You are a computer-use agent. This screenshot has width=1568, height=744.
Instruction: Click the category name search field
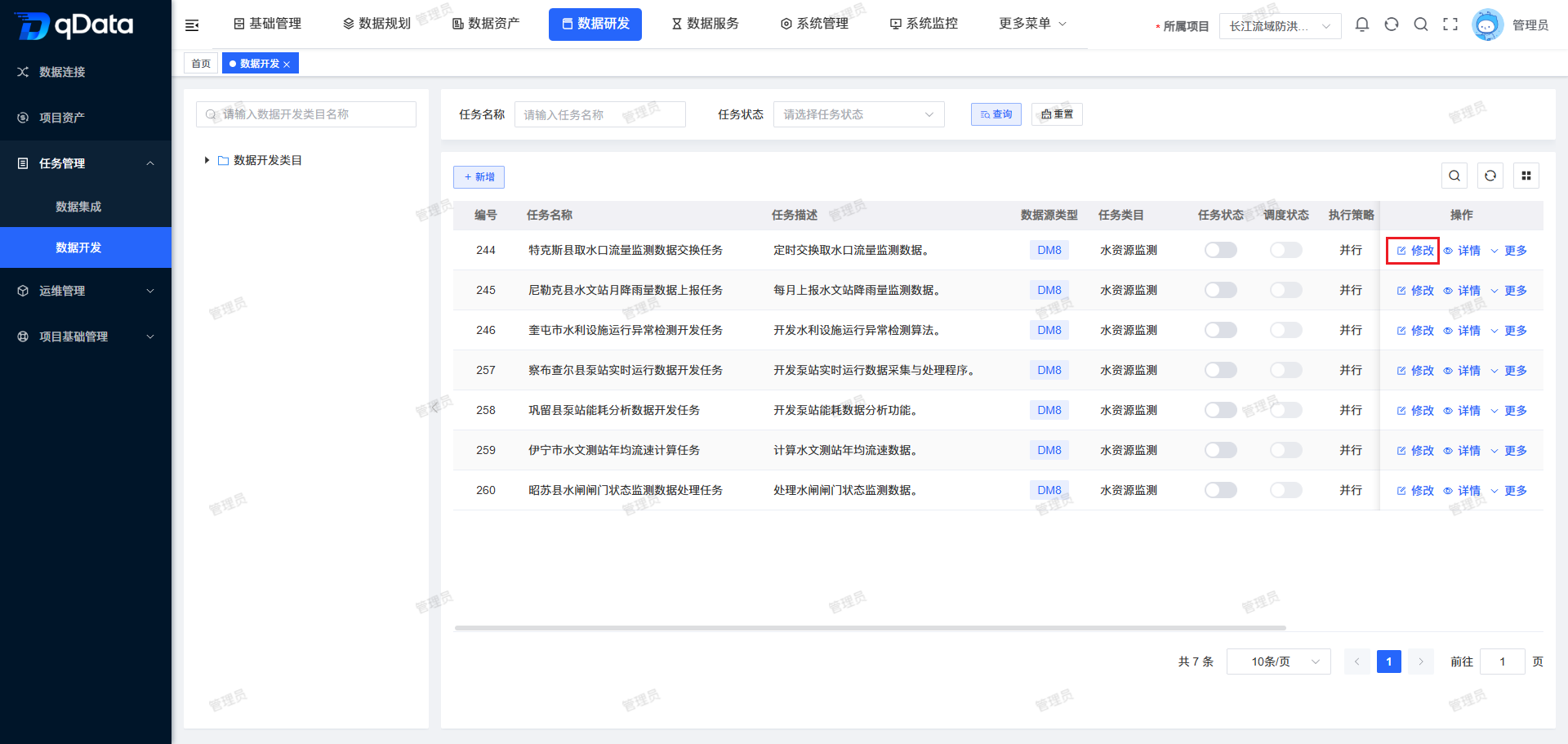pos(306,114)
